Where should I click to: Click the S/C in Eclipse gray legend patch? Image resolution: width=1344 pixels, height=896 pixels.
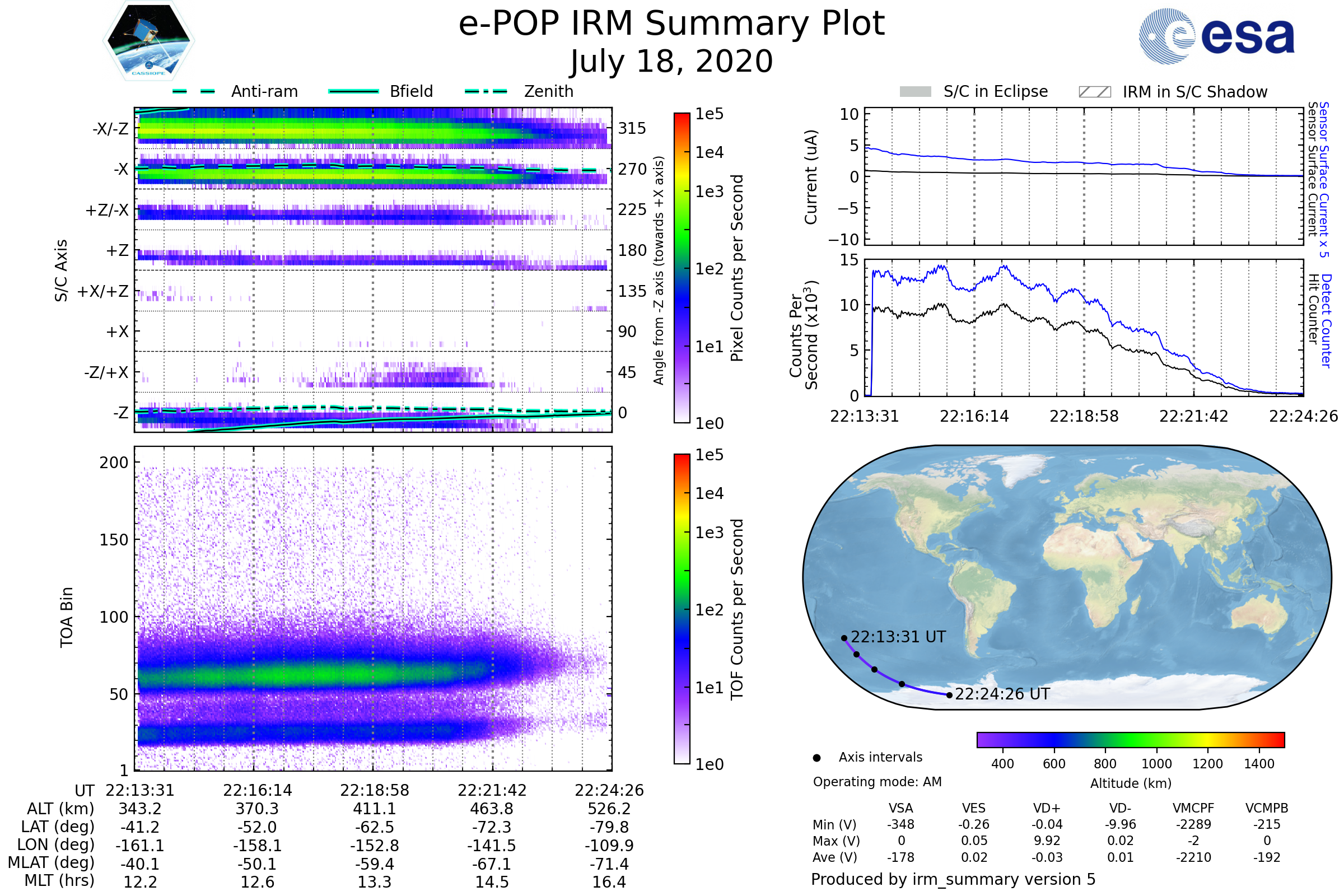click(x=915, y=92)
